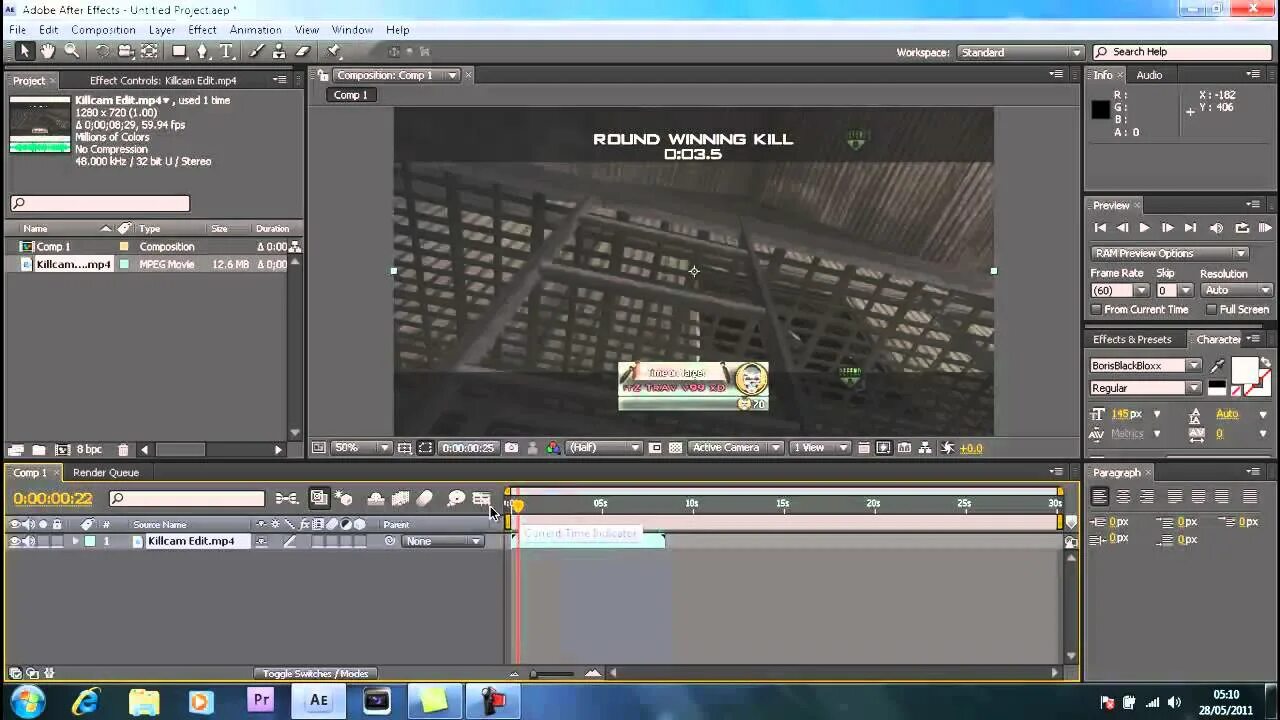
Task: Open magnification 50% dropdown
Action: [x=360, y=448]
